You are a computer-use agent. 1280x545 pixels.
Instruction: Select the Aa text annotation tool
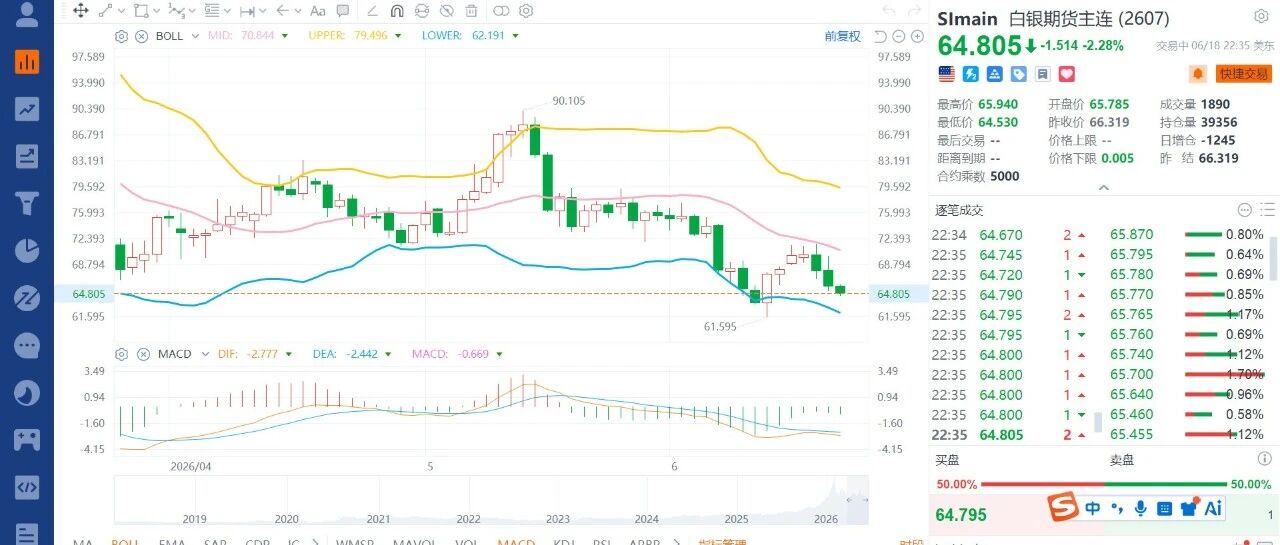317,11
